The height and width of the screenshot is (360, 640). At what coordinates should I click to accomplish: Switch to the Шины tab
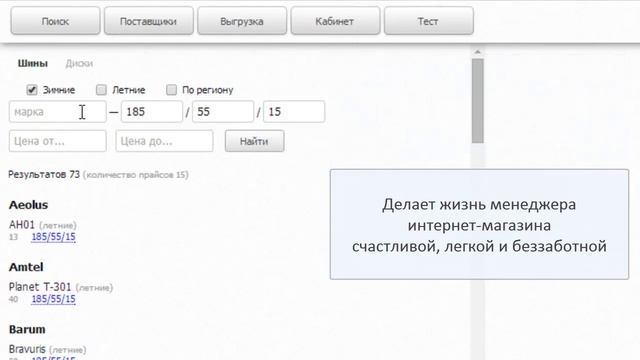click(x=33, y=63)
